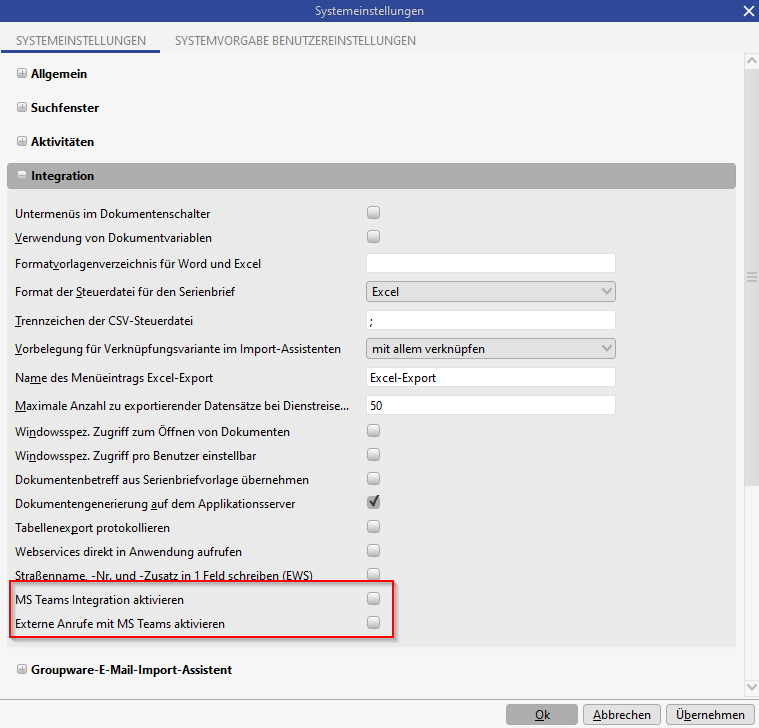Click the Excel-Export menu name field
The width and height of the screenshot is (759, 728).
tap(490, 378)
